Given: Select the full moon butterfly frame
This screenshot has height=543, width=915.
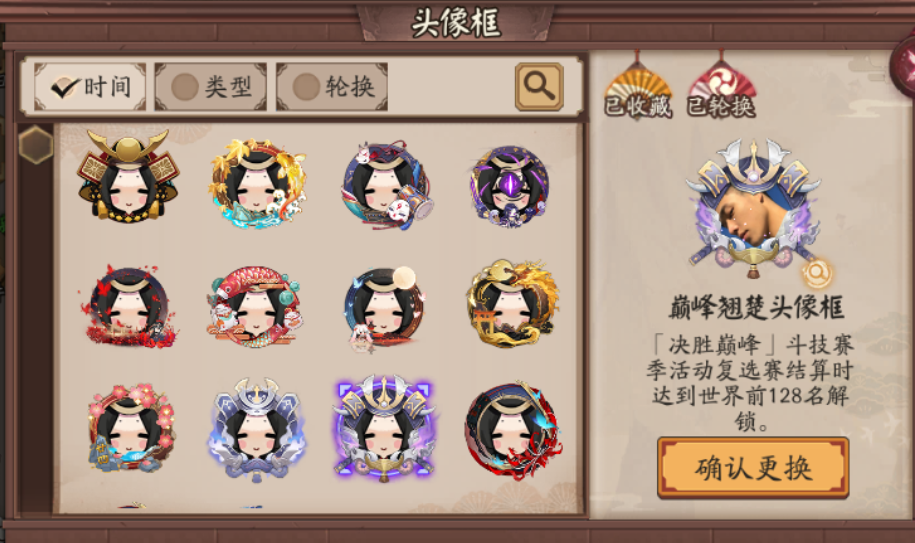Looking at the screenshot, I should tap(383, 309).
